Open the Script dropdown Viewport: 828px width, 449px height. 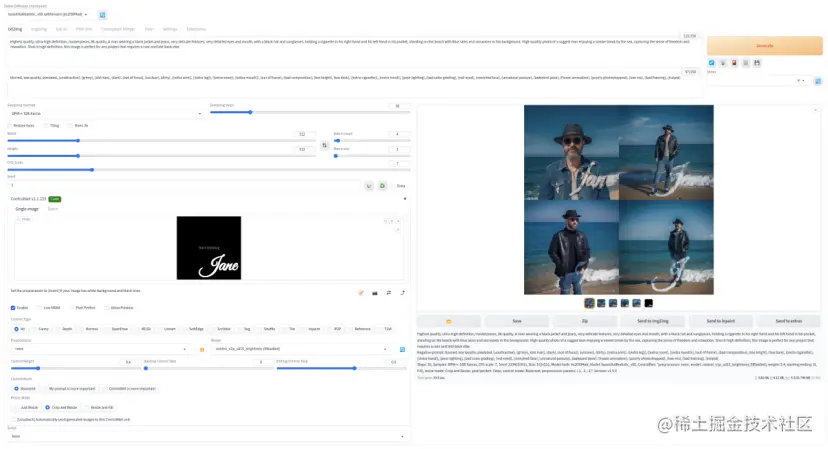(x=207, y=436)
